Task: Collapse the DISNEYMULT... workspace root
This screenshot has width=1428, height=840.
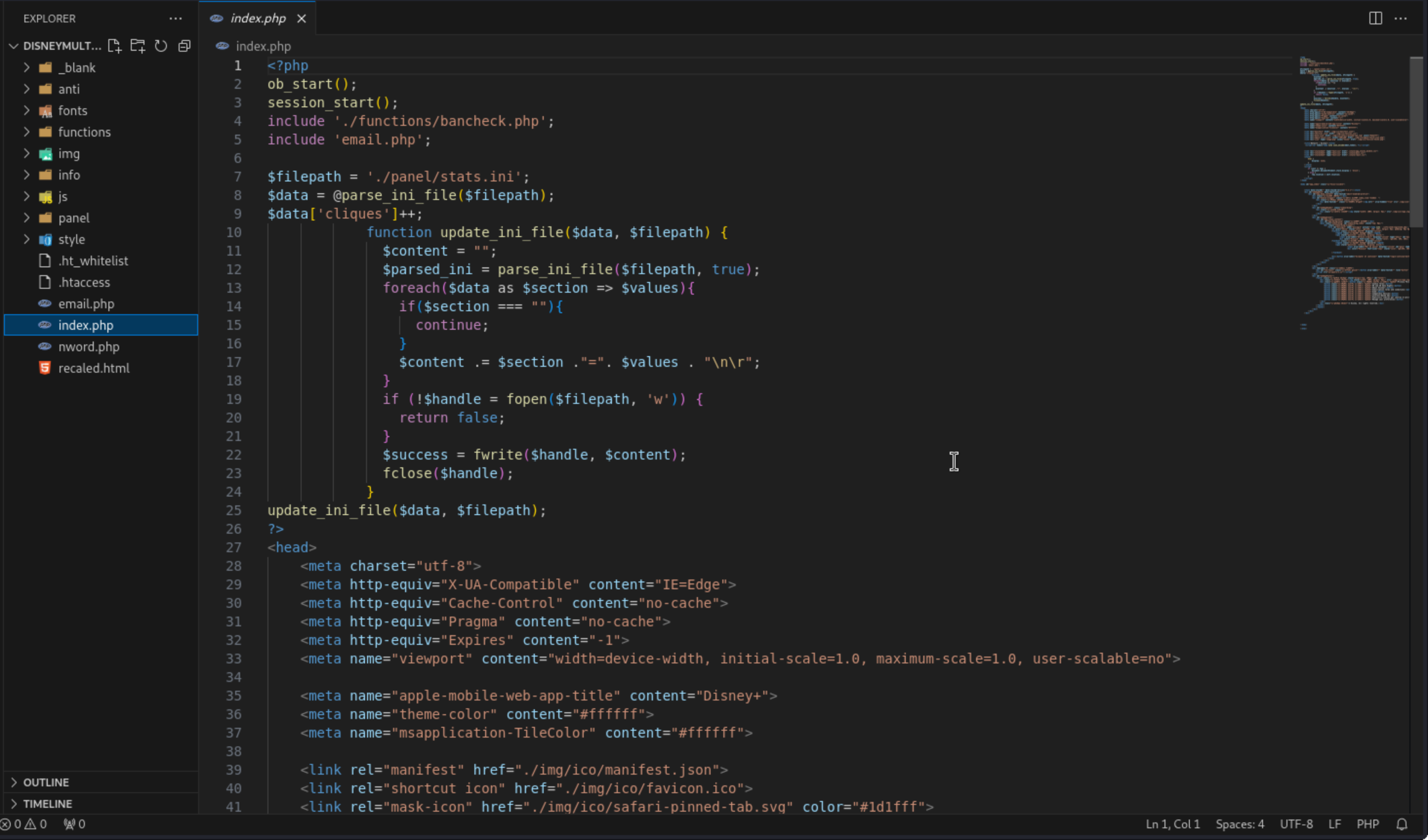Action: (14, 46)
